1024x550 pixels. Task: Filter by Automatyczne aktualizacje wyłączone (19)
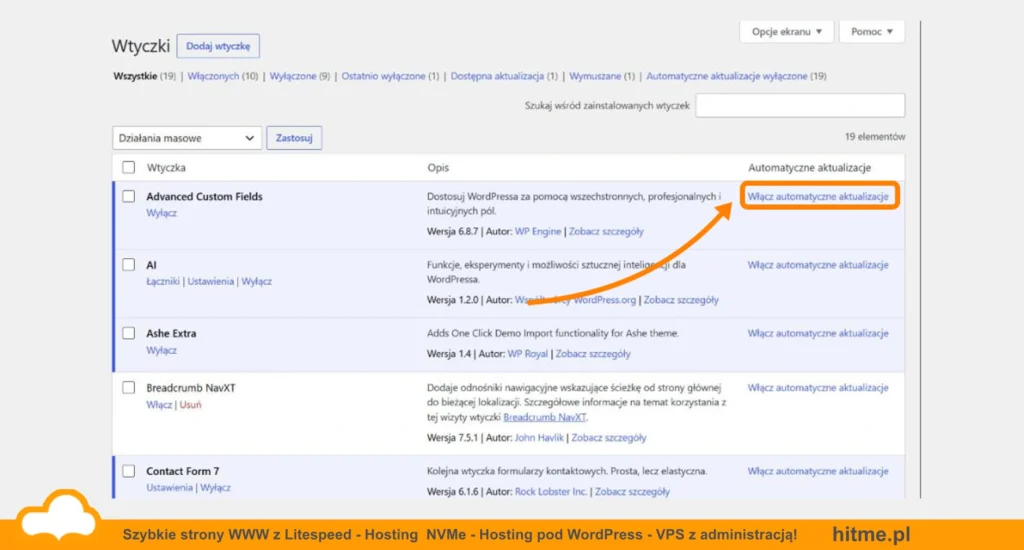(736, 76)
